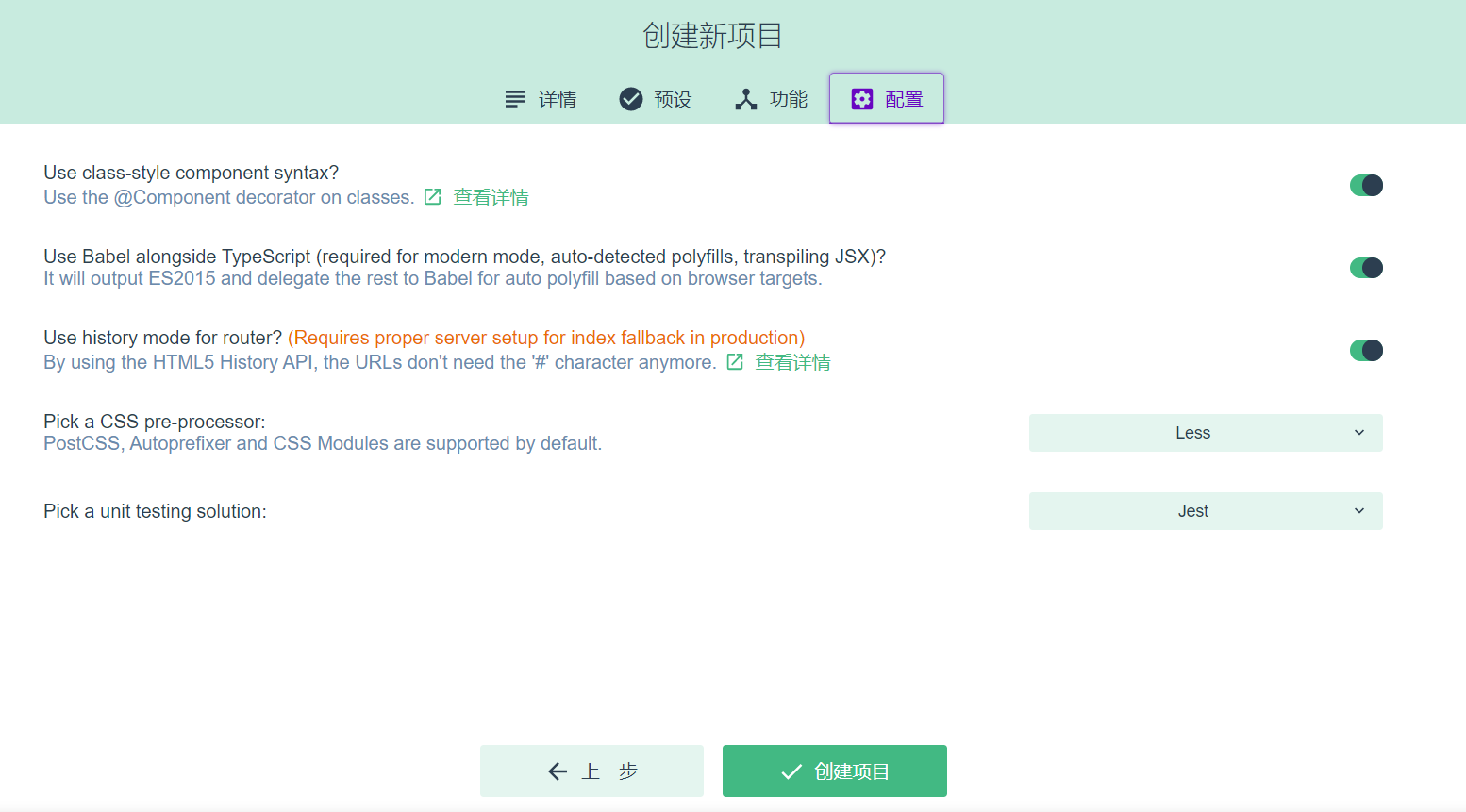Screen dimensions: 1466x812
Task: Turn off Babel alongside TypeScript toggle
Action: tap(1366, 268)
